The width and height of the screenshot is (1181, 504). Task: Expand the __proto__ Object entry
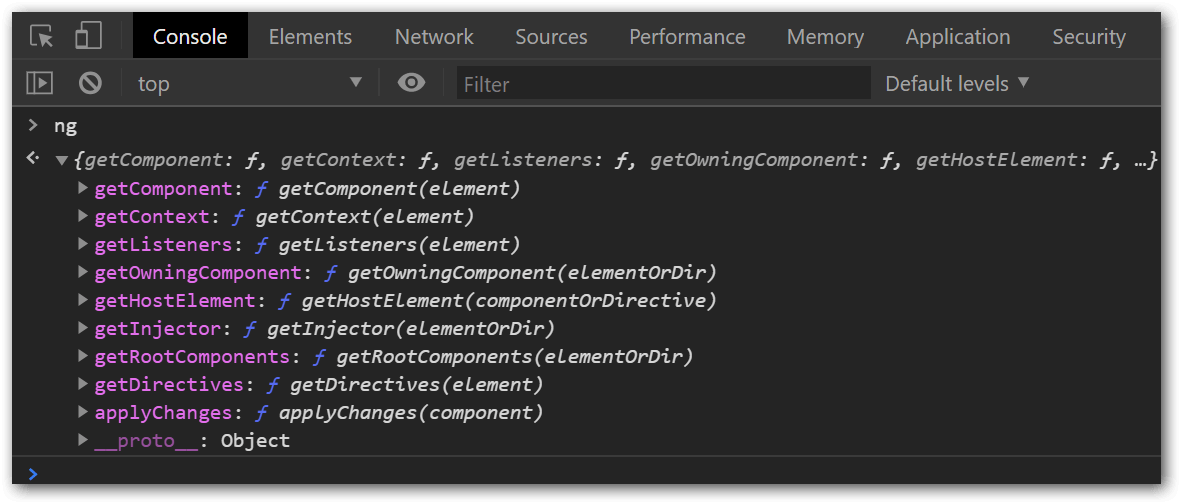84,440
